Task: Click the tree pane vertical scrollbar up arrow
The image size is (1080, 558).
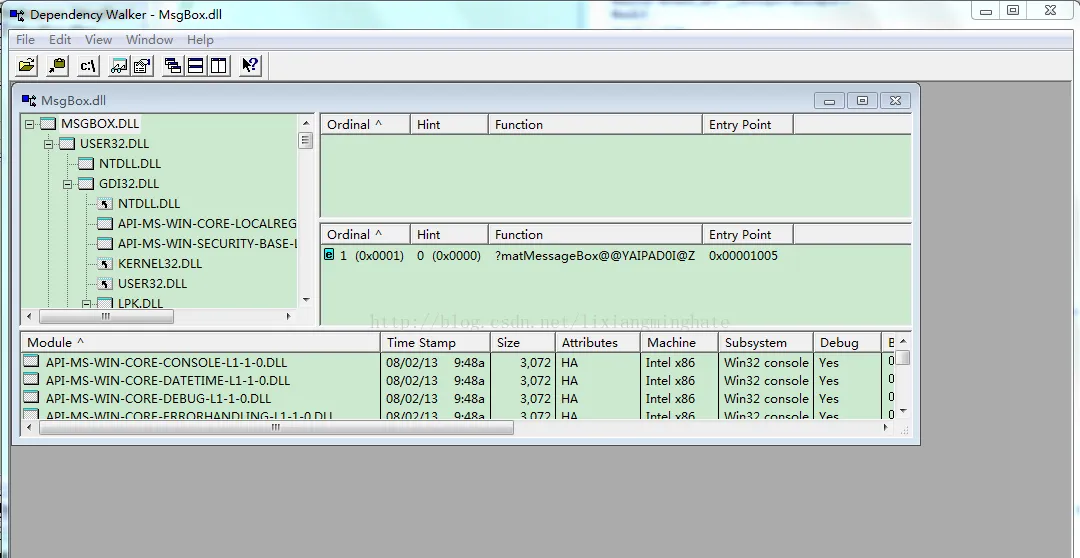Action: pyautogui.click(x=307, y=123)
